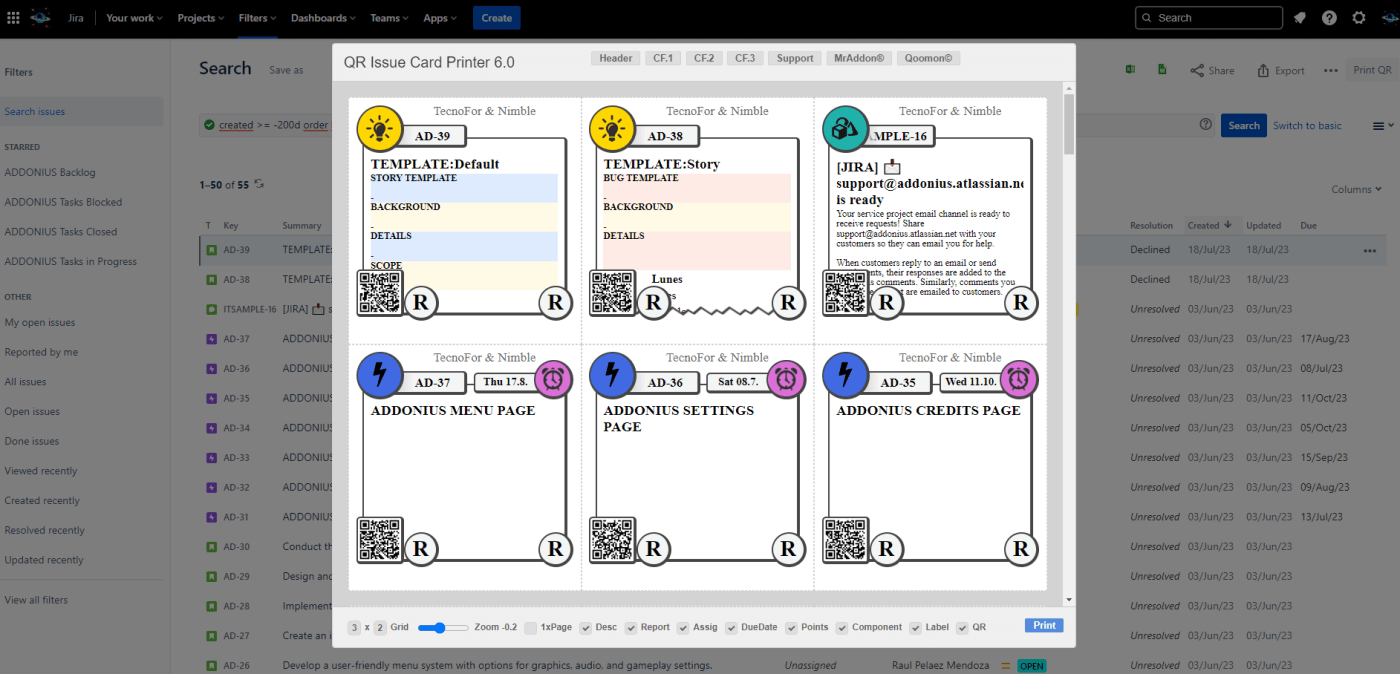The width and height of the screenshot is (1400, 674).
Task: Expand the Projects dropdown menu
Action: coord(201,18)
